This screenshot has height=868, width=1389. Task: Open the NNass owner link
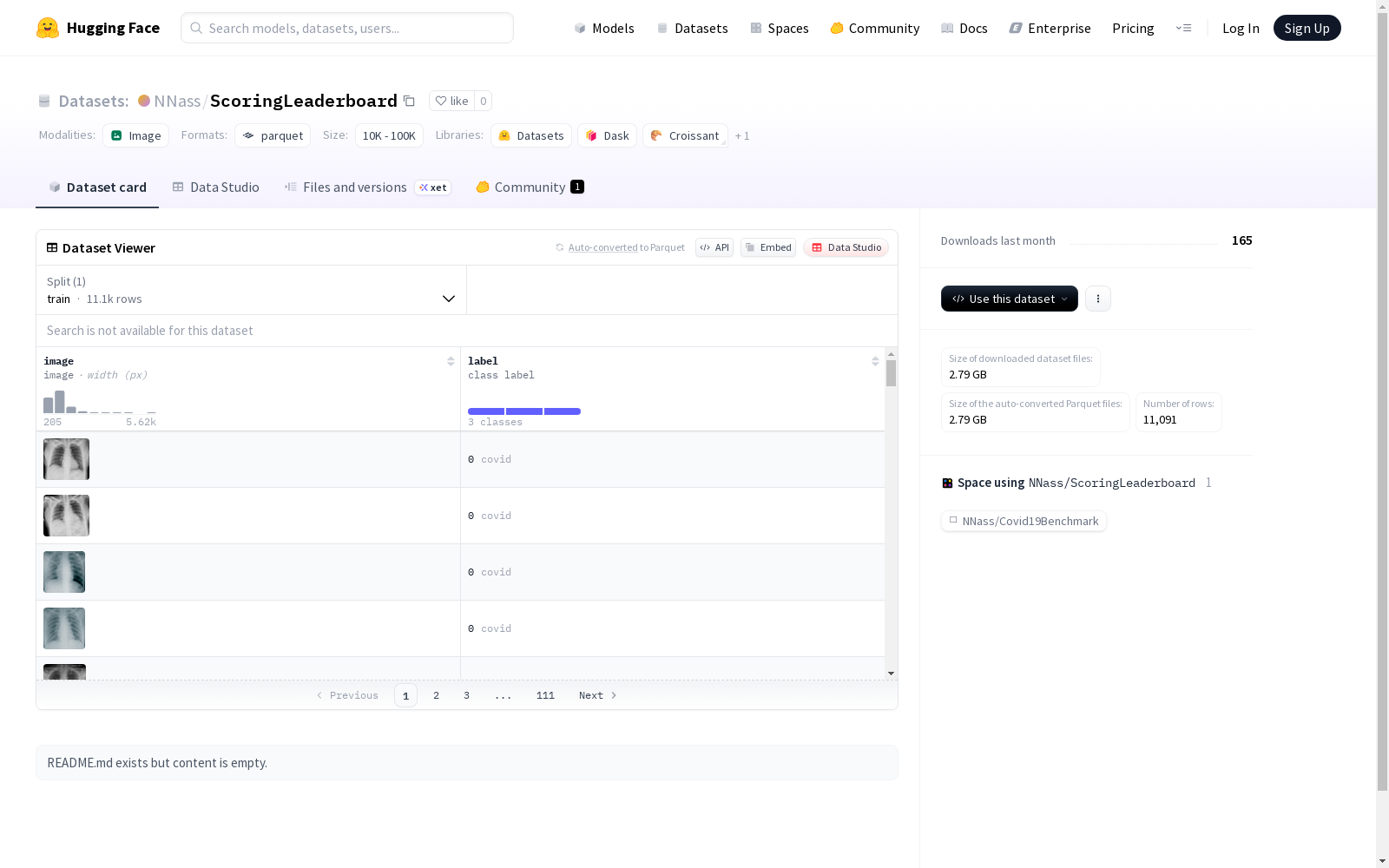pyautogui.click(x=177, y=101)
